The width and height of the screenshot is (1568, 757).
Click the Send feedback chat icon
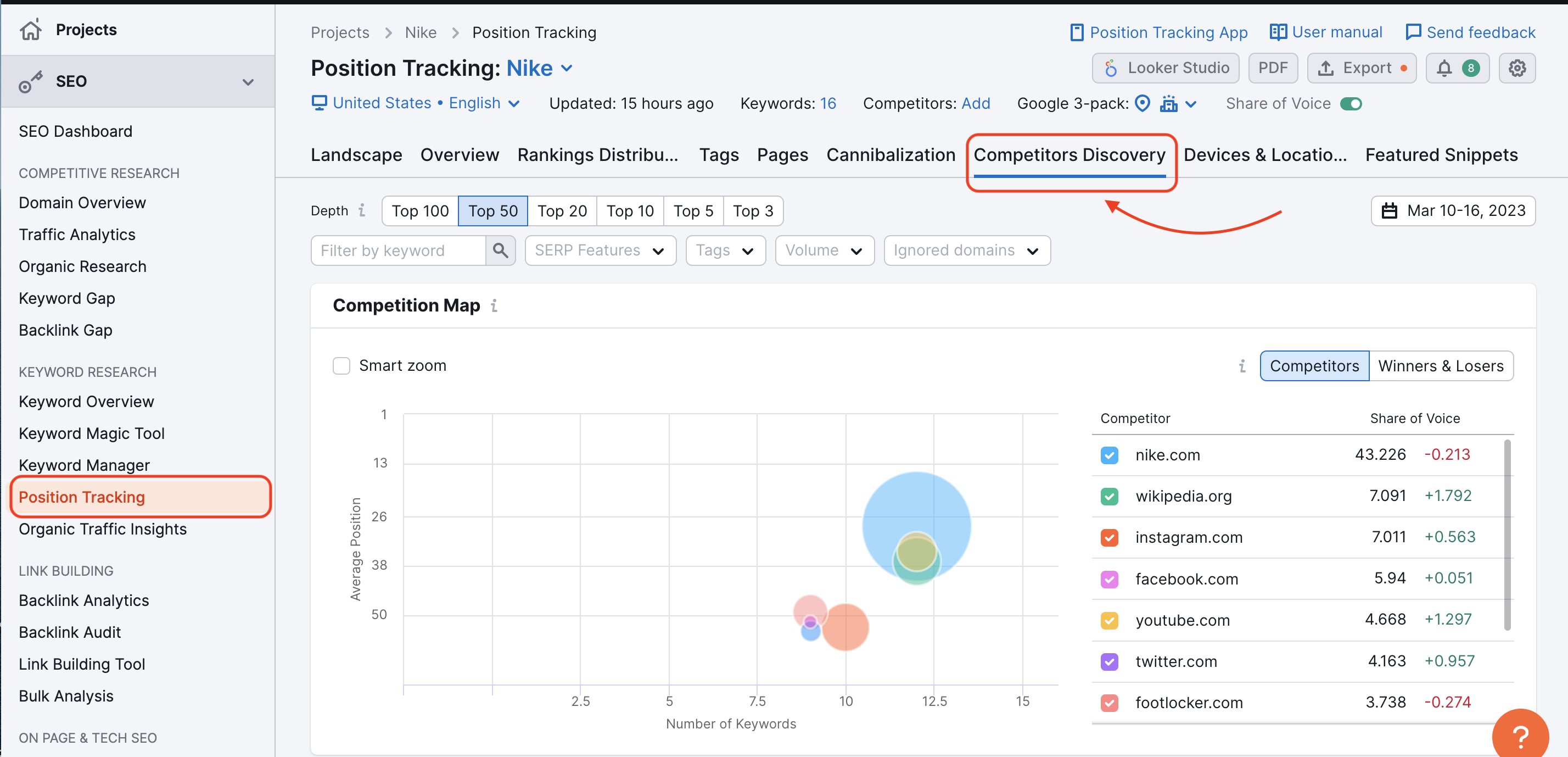pos(1413,32)
